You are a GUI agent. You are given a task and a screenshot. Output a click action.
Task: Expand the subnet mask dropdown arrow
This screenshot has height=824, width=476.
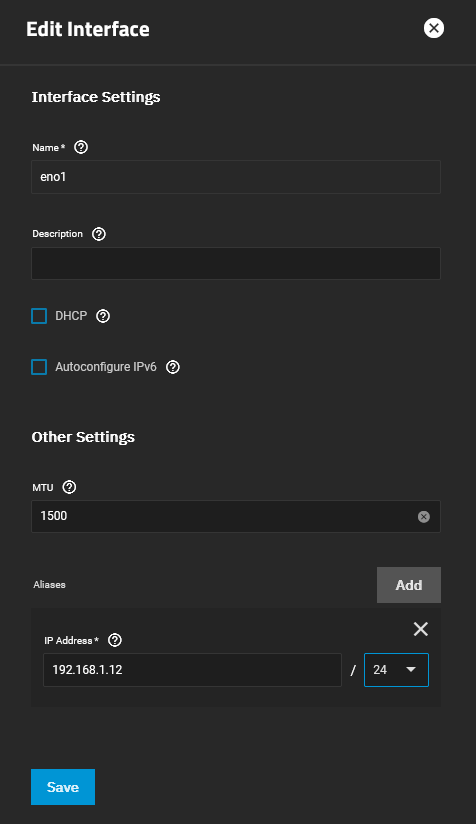pos(411,670)
